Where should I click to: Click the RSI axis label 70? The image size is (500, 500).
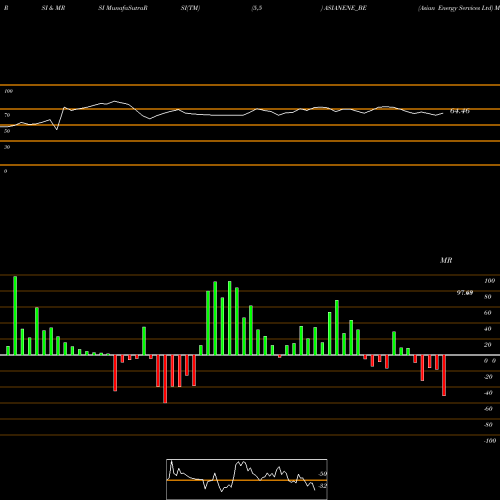[x=7, y=115]
